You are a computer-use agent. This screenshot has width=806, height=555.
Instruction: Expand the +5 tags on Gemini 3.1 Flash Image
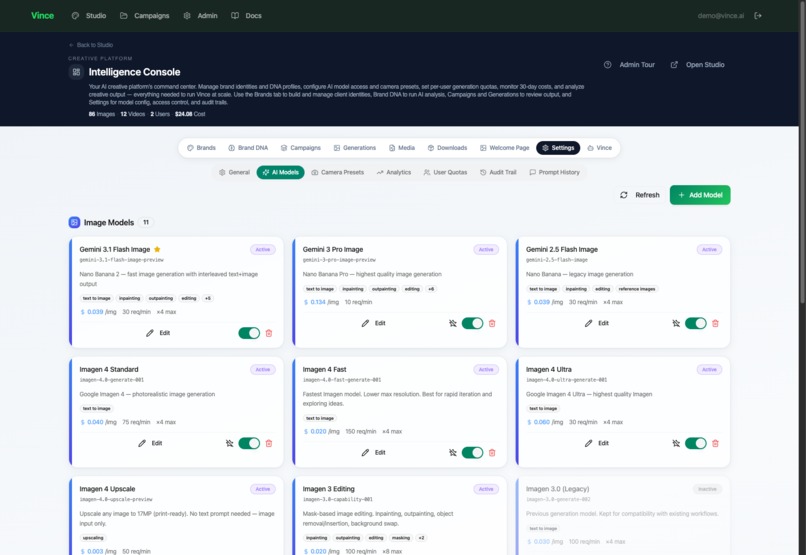pyautogui.click(x=208, y=298)
